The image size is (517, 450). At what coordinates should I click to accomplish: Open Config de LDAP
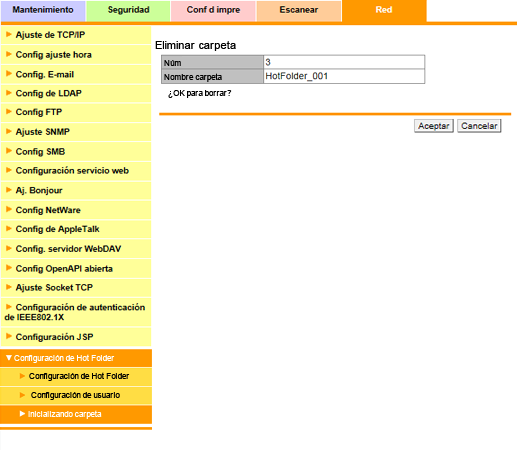(x=76, y=93)
